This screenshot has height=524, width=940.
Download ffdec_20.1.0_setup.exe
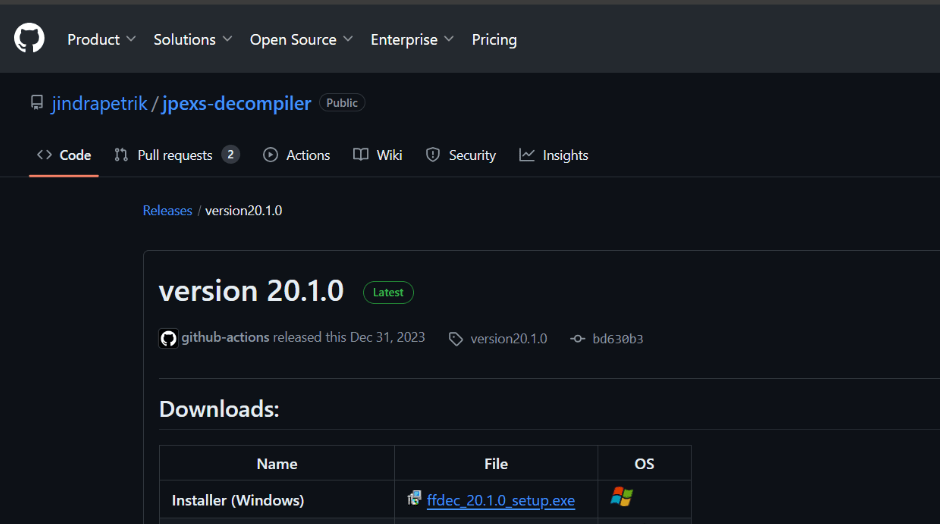point(500,500)
